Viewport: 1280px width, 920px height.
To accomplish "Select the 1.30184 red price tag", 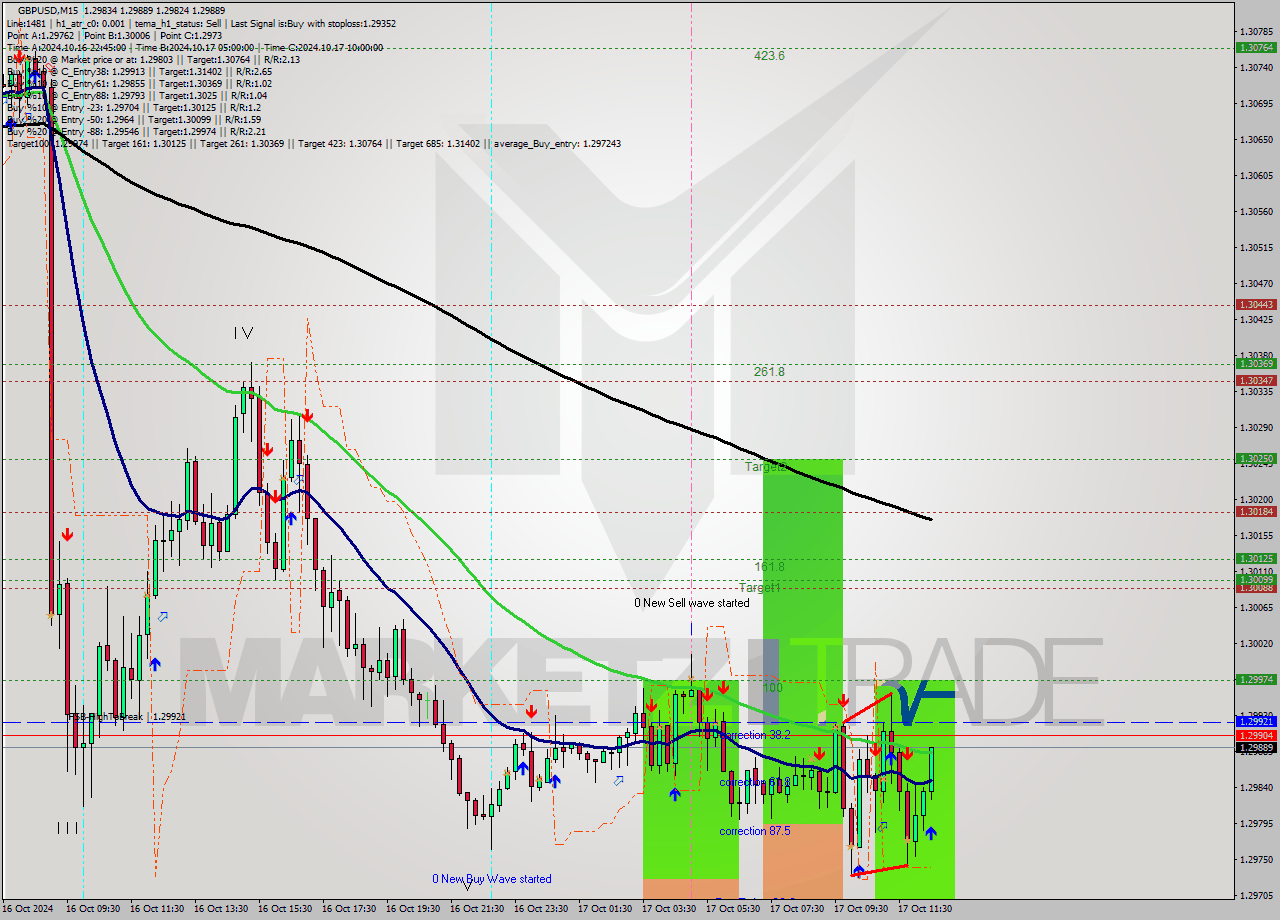I will click(x=1255, y=511).
